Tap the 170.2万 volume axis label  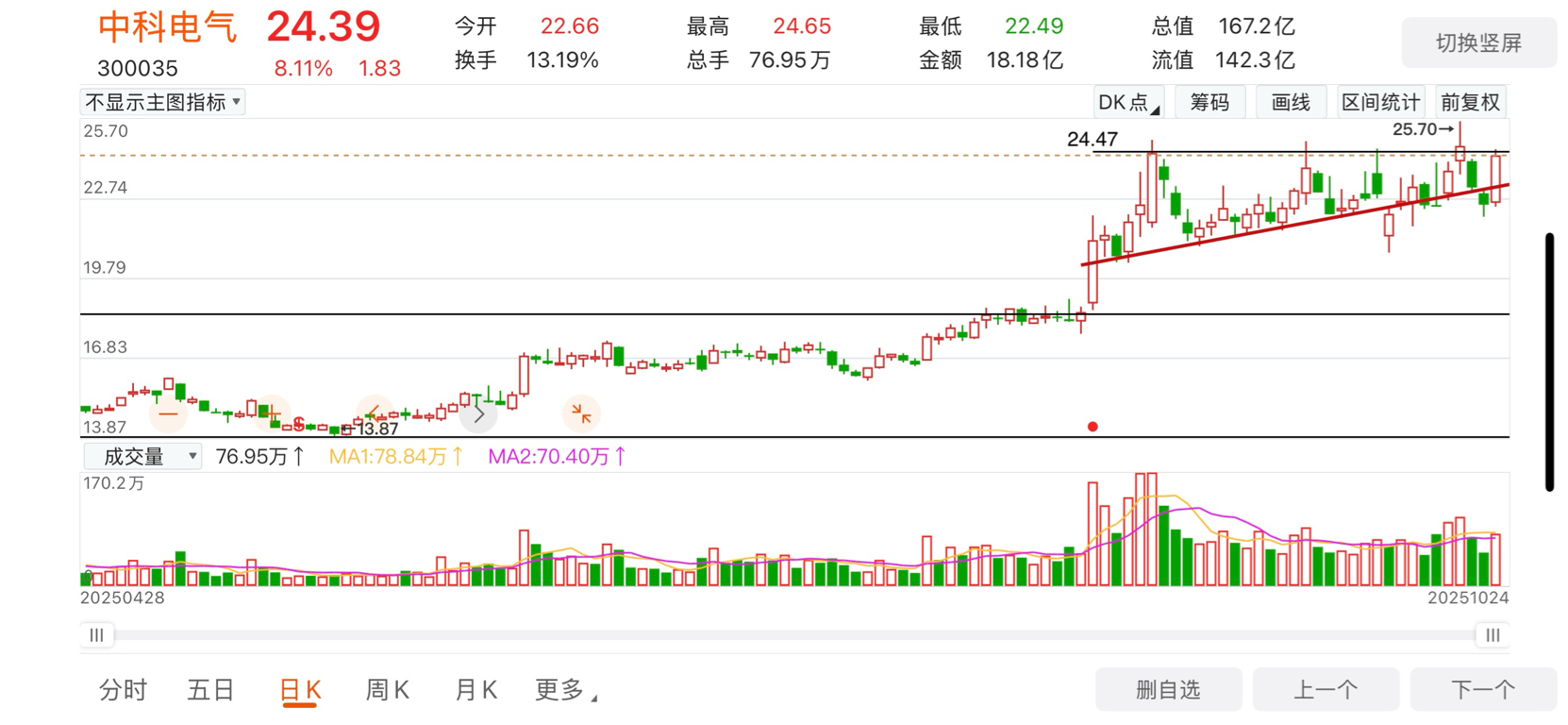(x=113, y=483)
